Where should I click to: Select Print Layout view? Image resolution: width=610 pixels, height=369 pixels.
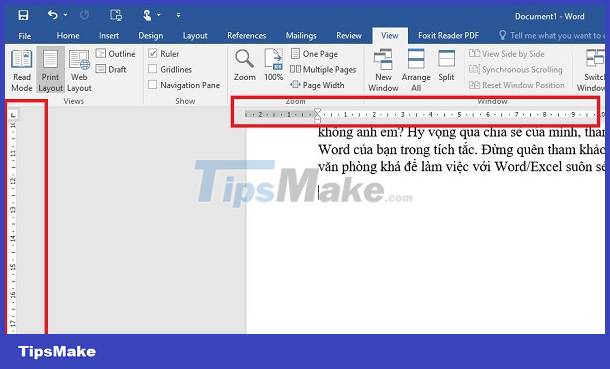click(x=51, y=70)
